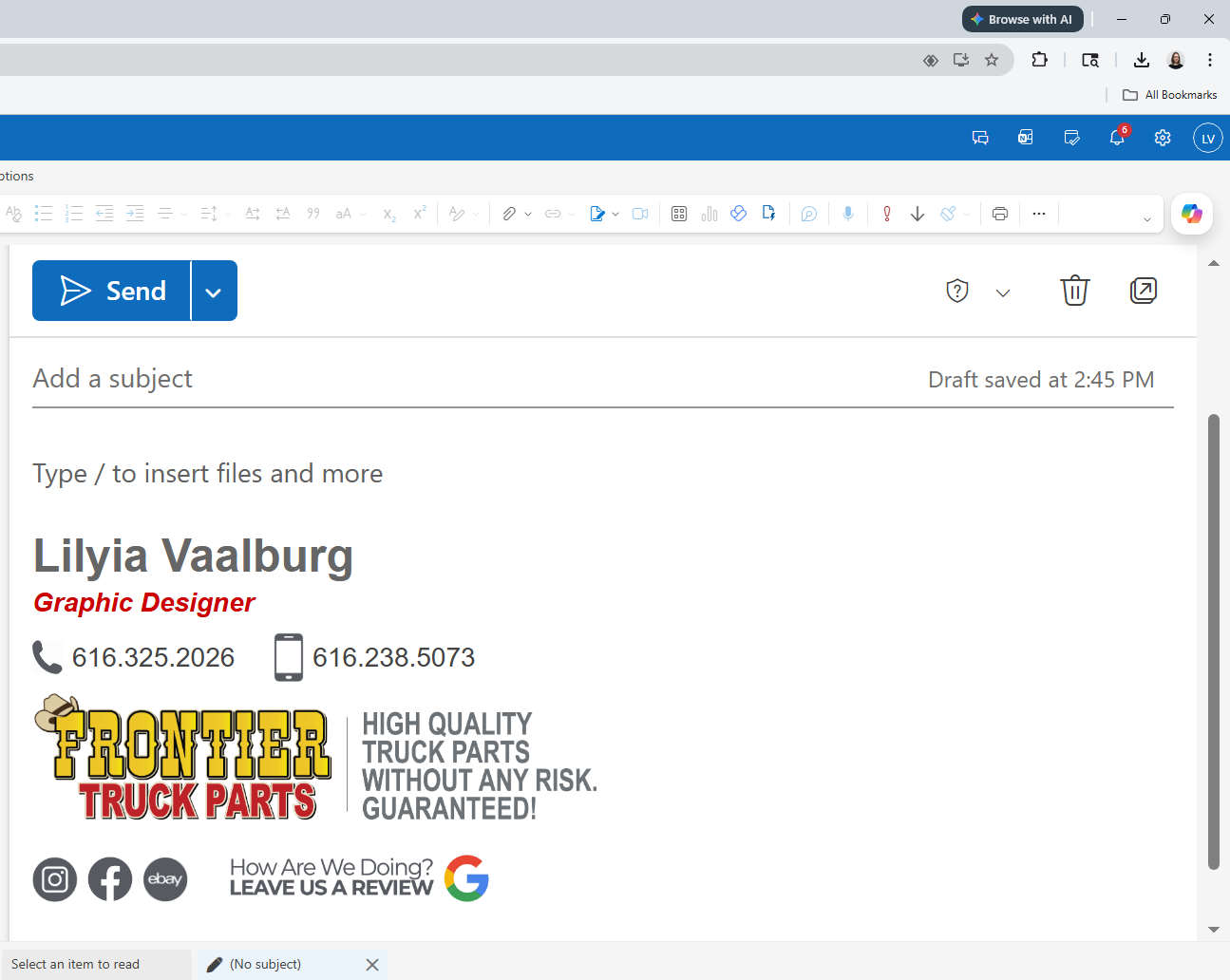
Task: Bookmark this page with star icon
Action: coord(992,60)
